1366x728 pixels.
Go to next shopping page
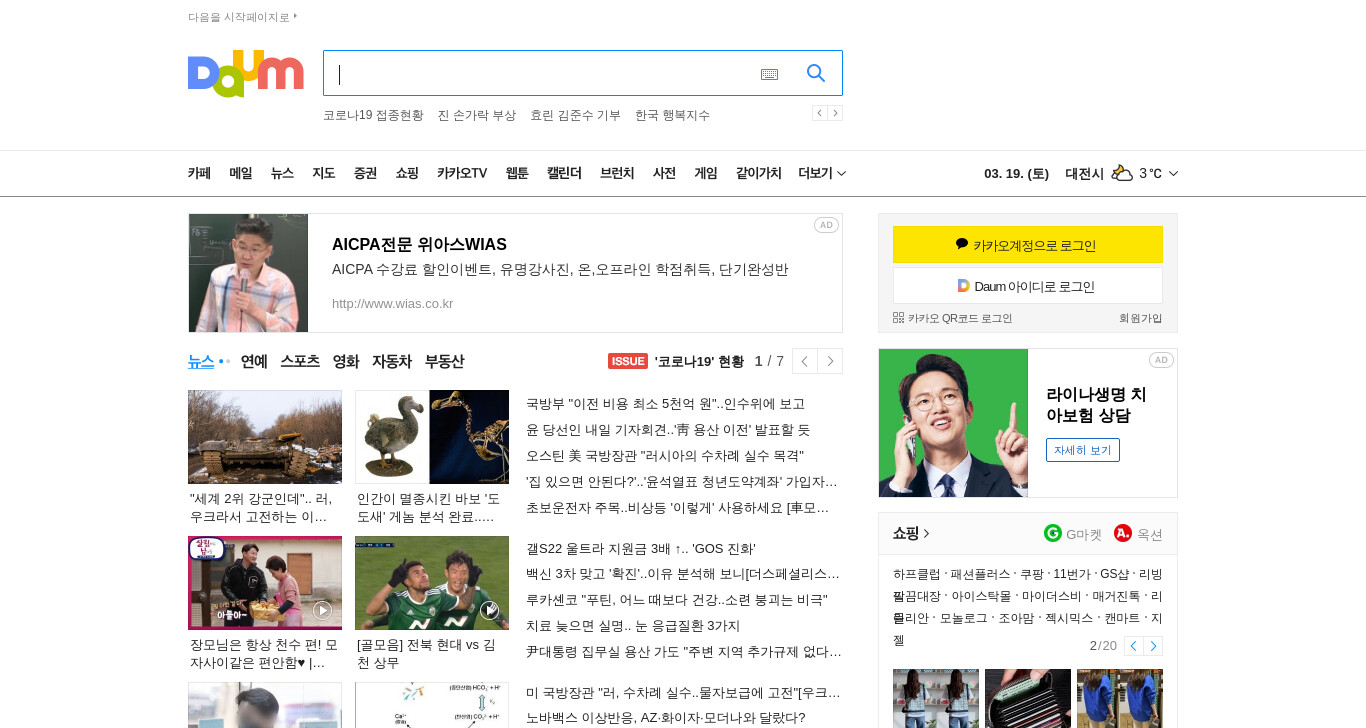point(1153,646)
